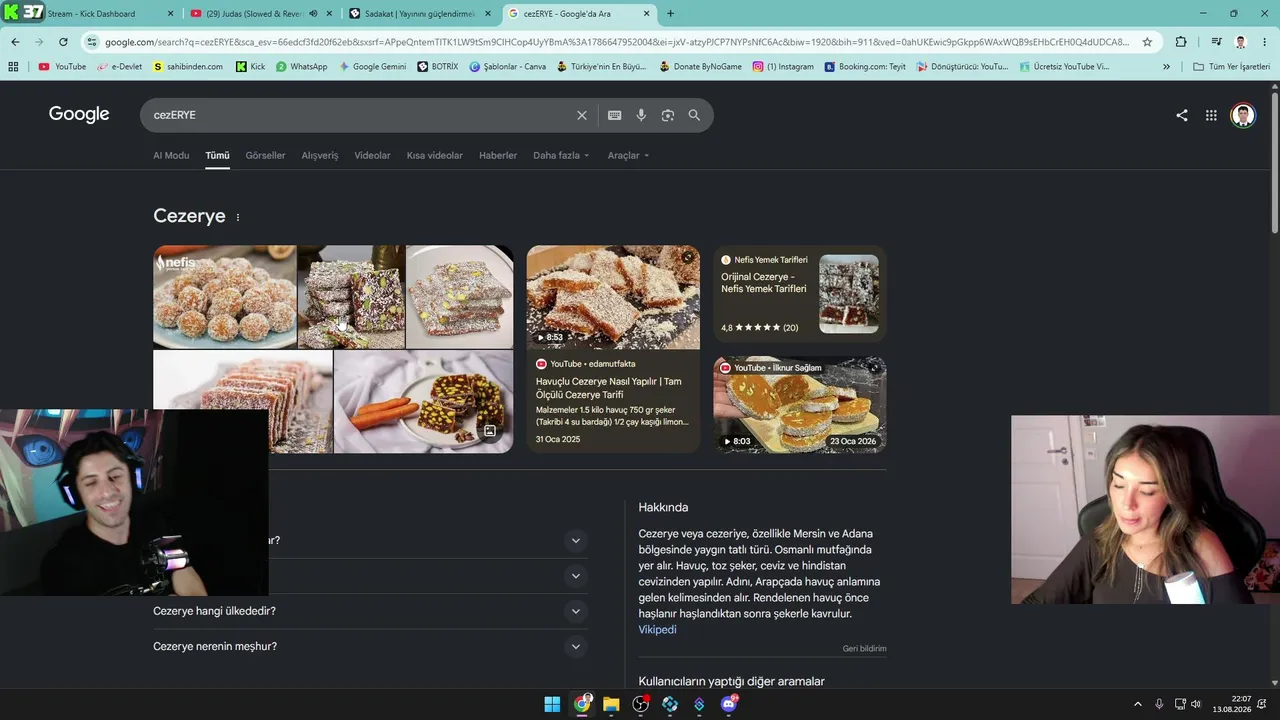Open the share icon on Google header

point(1182,115)
